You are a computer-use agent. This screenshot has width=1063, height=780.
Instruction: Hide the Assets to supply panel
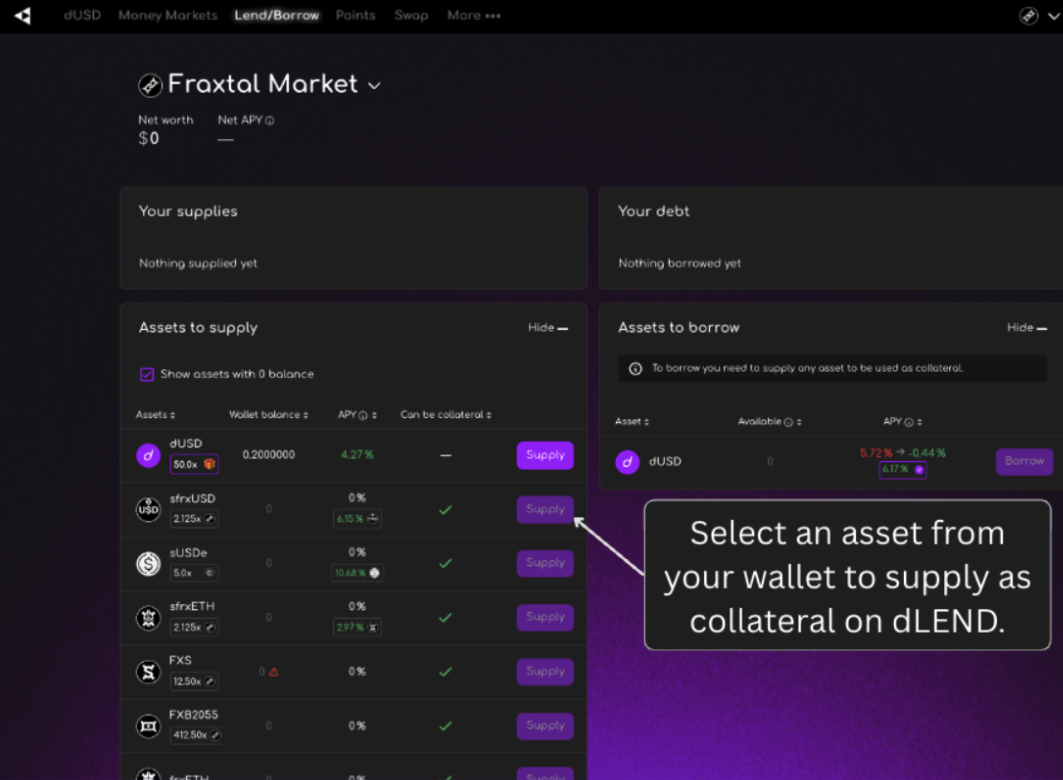548,328
